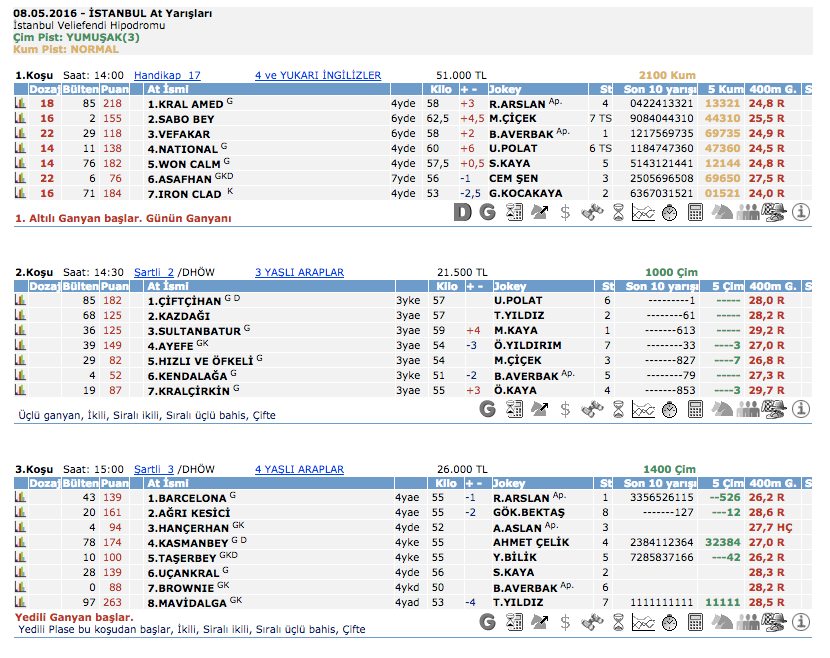This screenshot has height=658, width=830.
Task: Click the D icon under race 1
Action: (x=461, y=212)
